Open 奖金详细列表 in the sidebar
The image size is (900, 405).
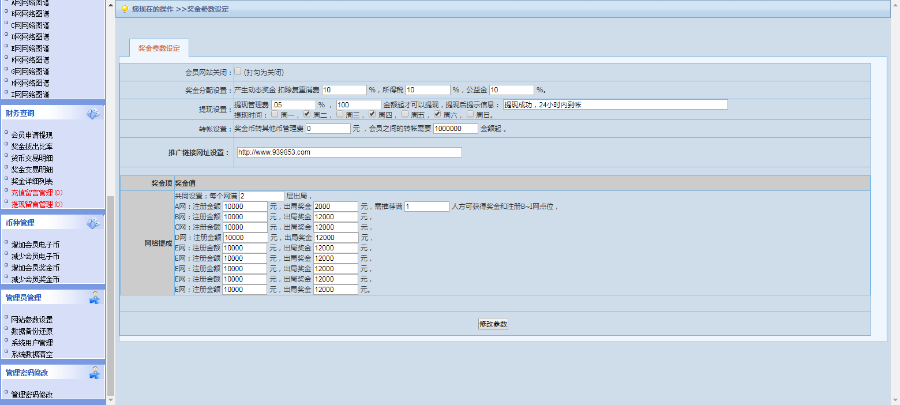32,181
